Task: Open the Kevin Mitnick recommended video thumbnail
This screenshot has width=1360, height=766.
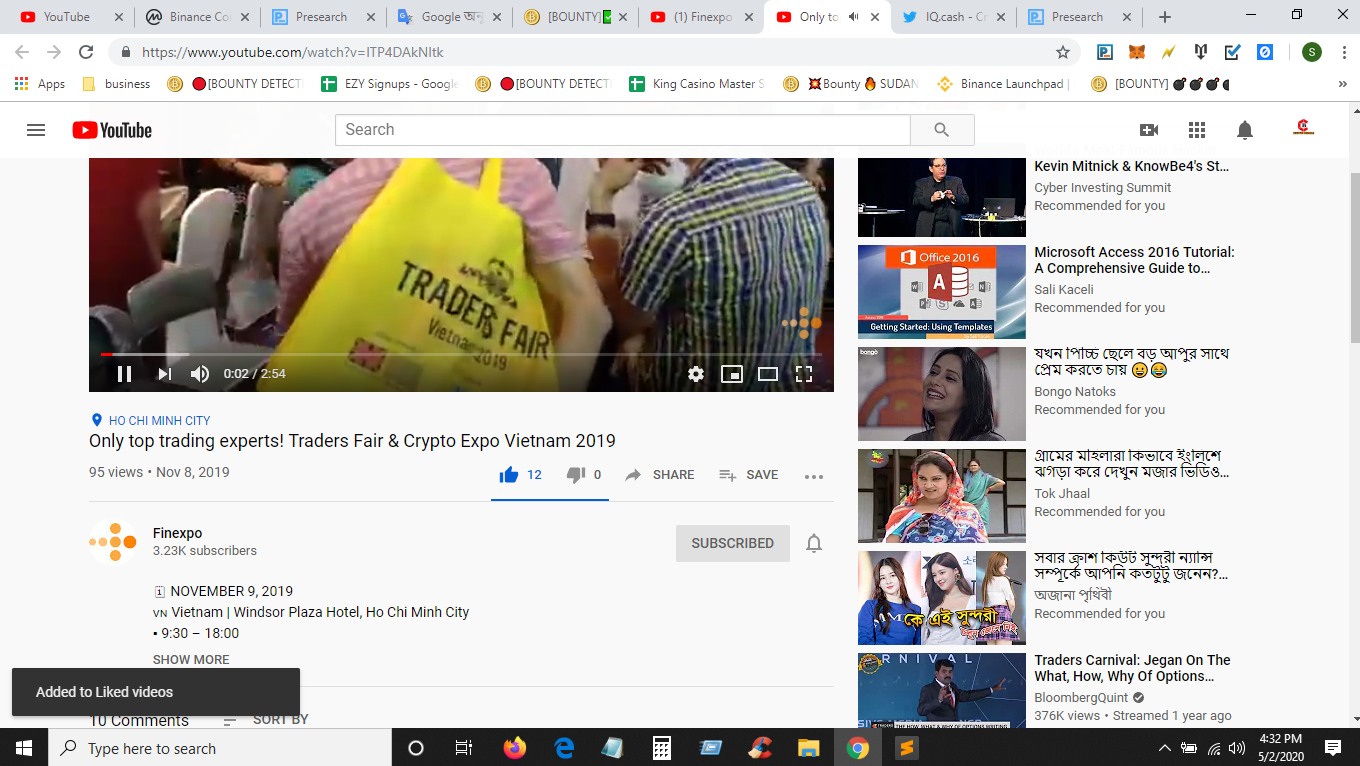Action: point(942,196)
